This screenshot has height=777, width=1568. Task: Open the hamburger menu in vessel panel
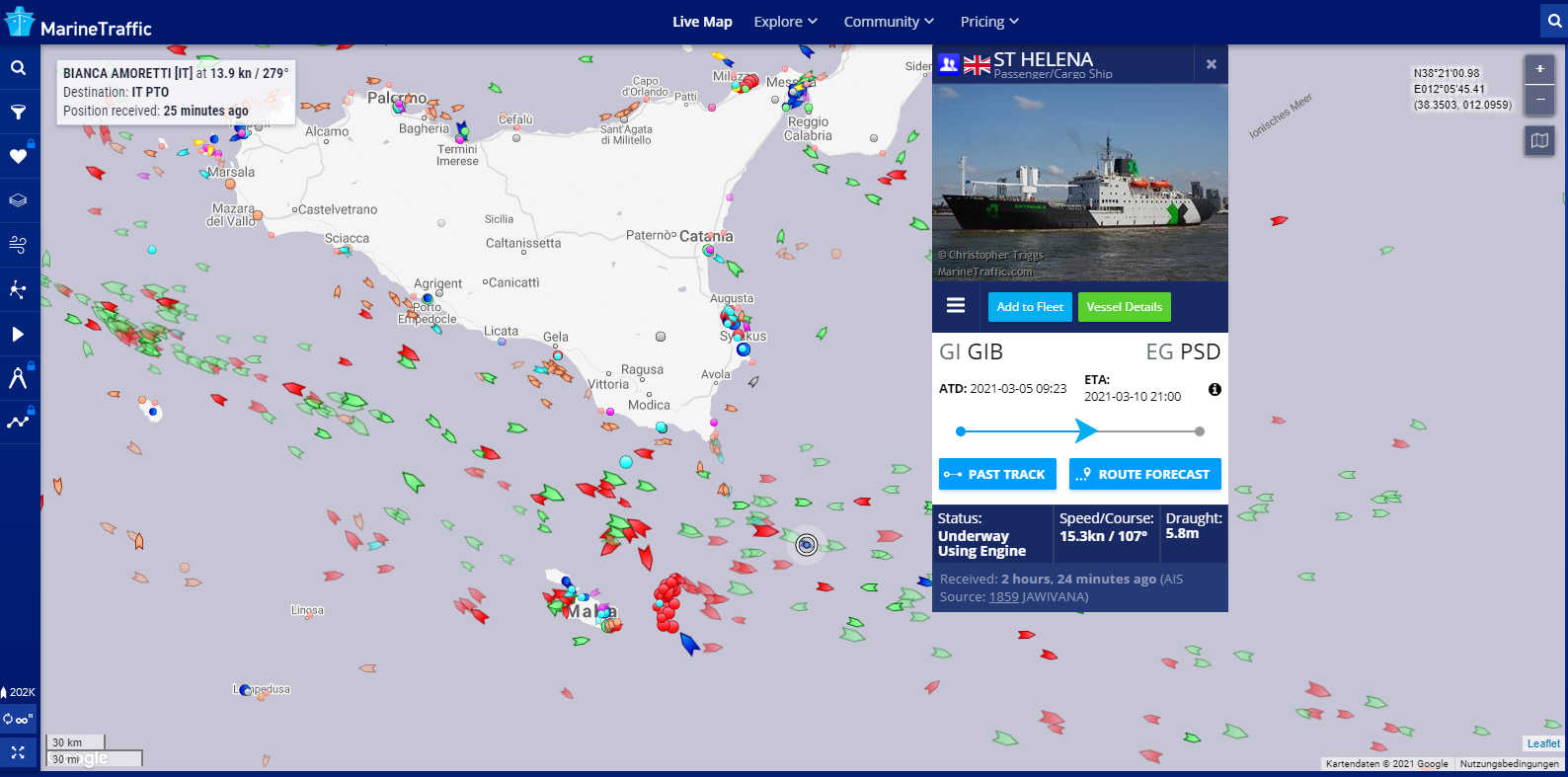(956, 306)
